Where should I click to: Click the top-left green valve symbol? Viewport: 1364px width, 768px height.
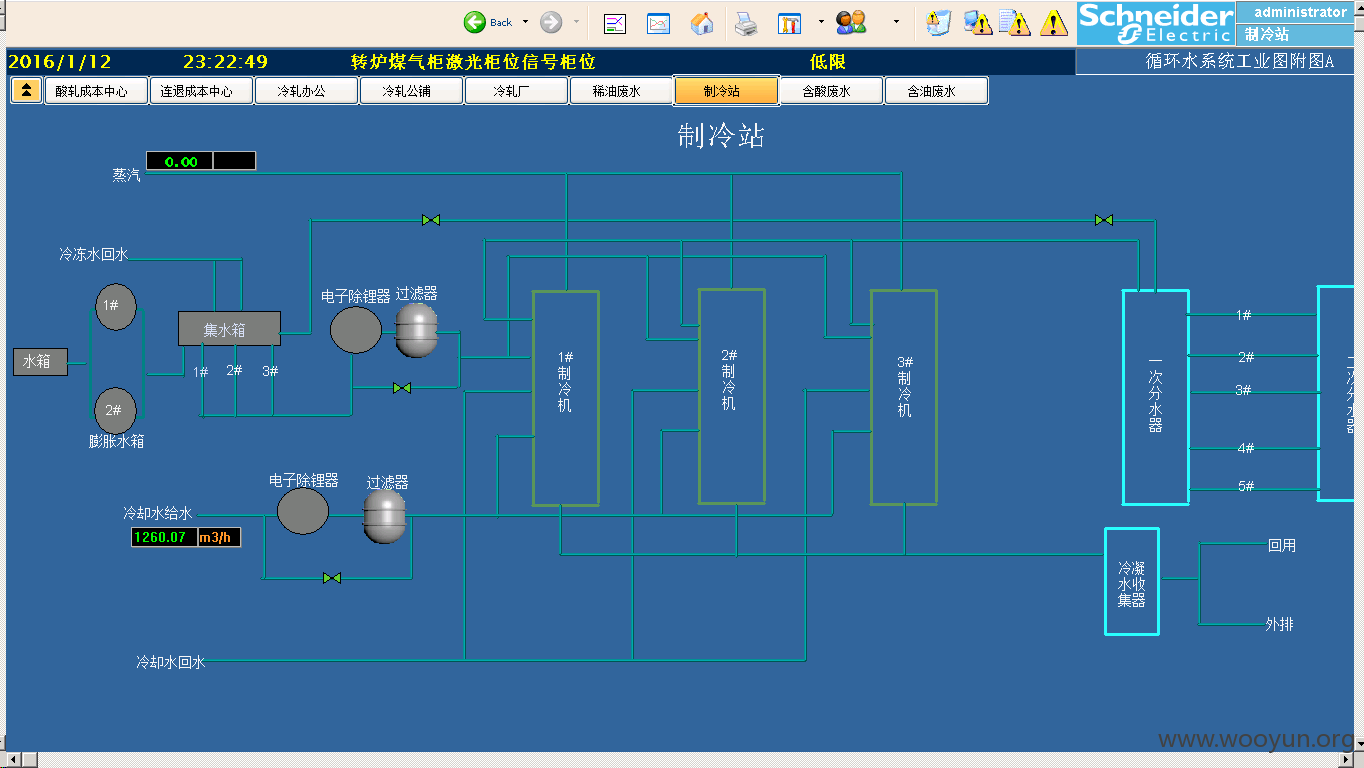(431, 220)
